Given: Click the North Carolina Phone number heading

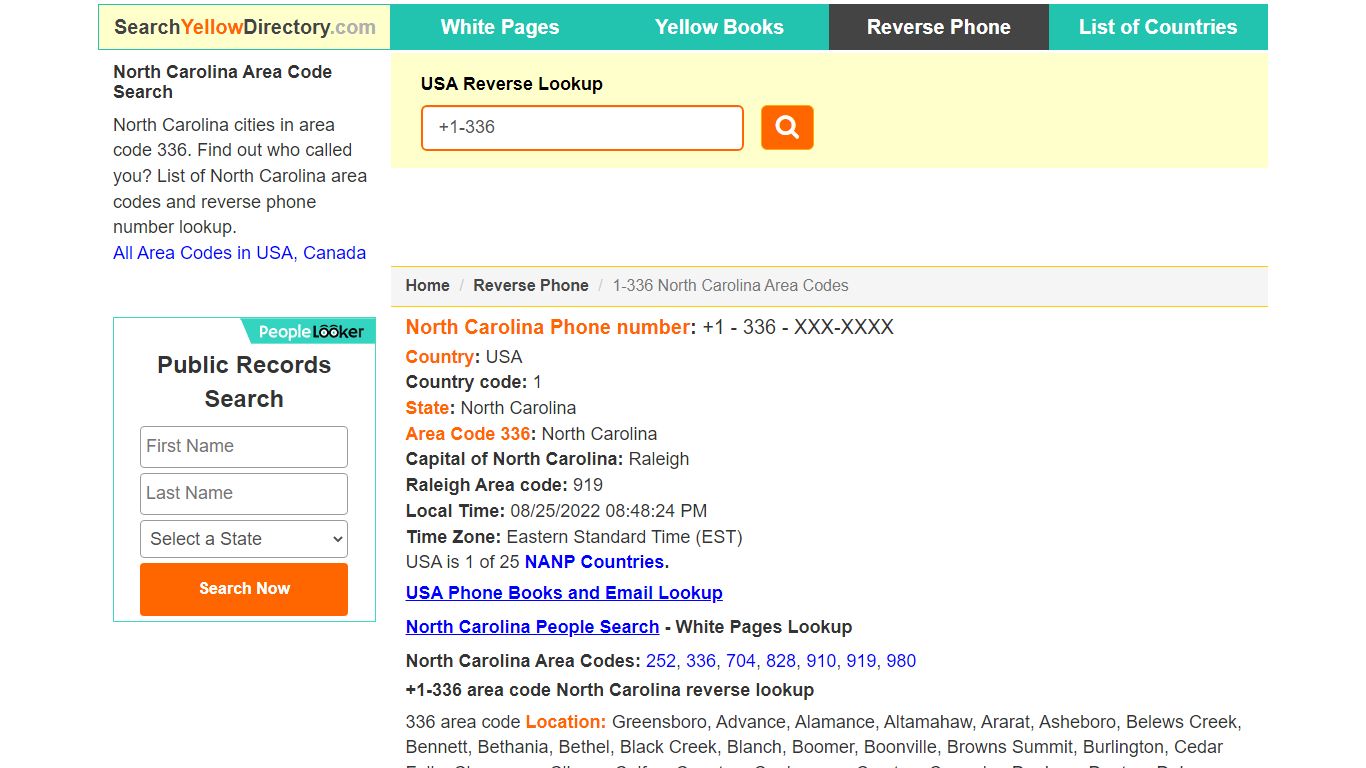Looking at the screenshot, I should click(x=650, y=327).
